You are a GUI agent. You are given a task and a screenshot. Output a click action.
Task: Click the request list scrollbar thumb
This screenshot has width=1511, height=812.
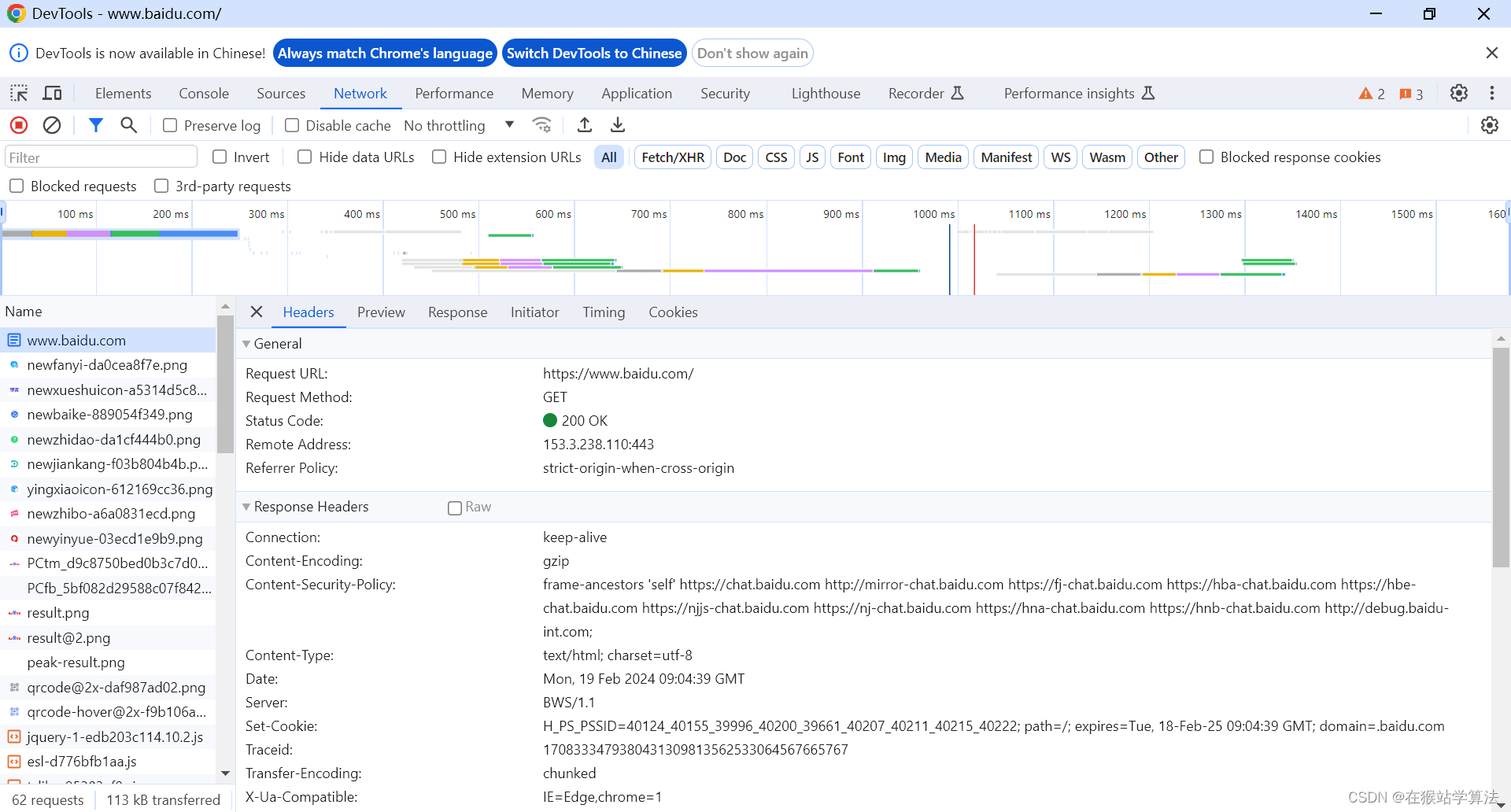225,385
